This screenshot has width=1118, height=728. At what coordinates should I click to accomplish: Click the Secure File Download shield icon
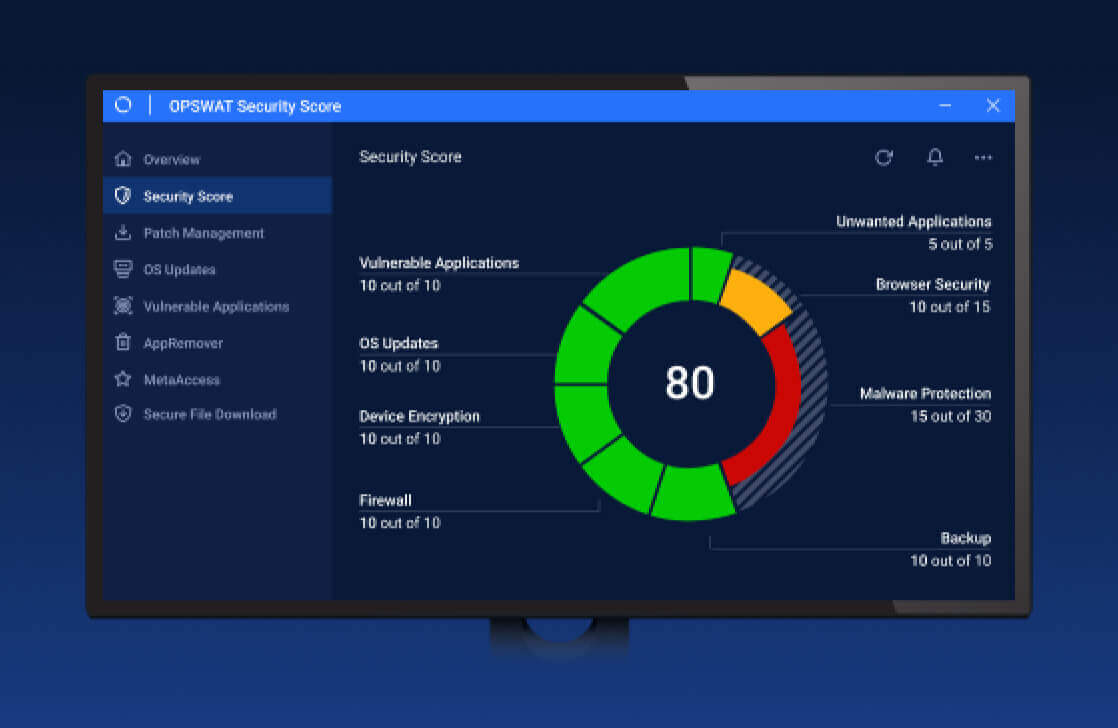click(123, 414)
